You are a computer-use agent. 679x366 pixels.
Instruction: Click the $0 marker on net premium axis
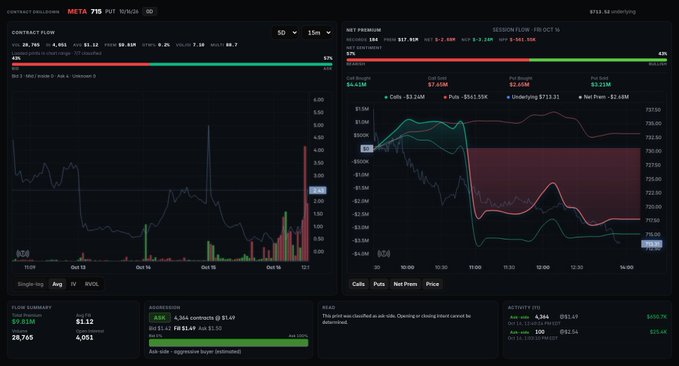click(366, 149)
